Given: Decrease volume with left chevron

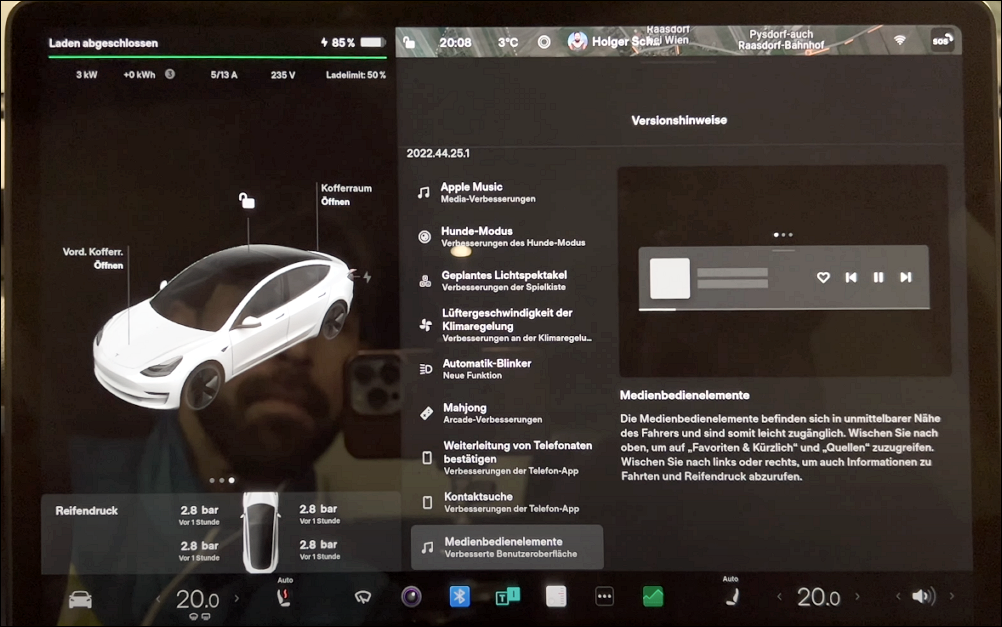Looking at the screenshot, I should tap(898, 596).
